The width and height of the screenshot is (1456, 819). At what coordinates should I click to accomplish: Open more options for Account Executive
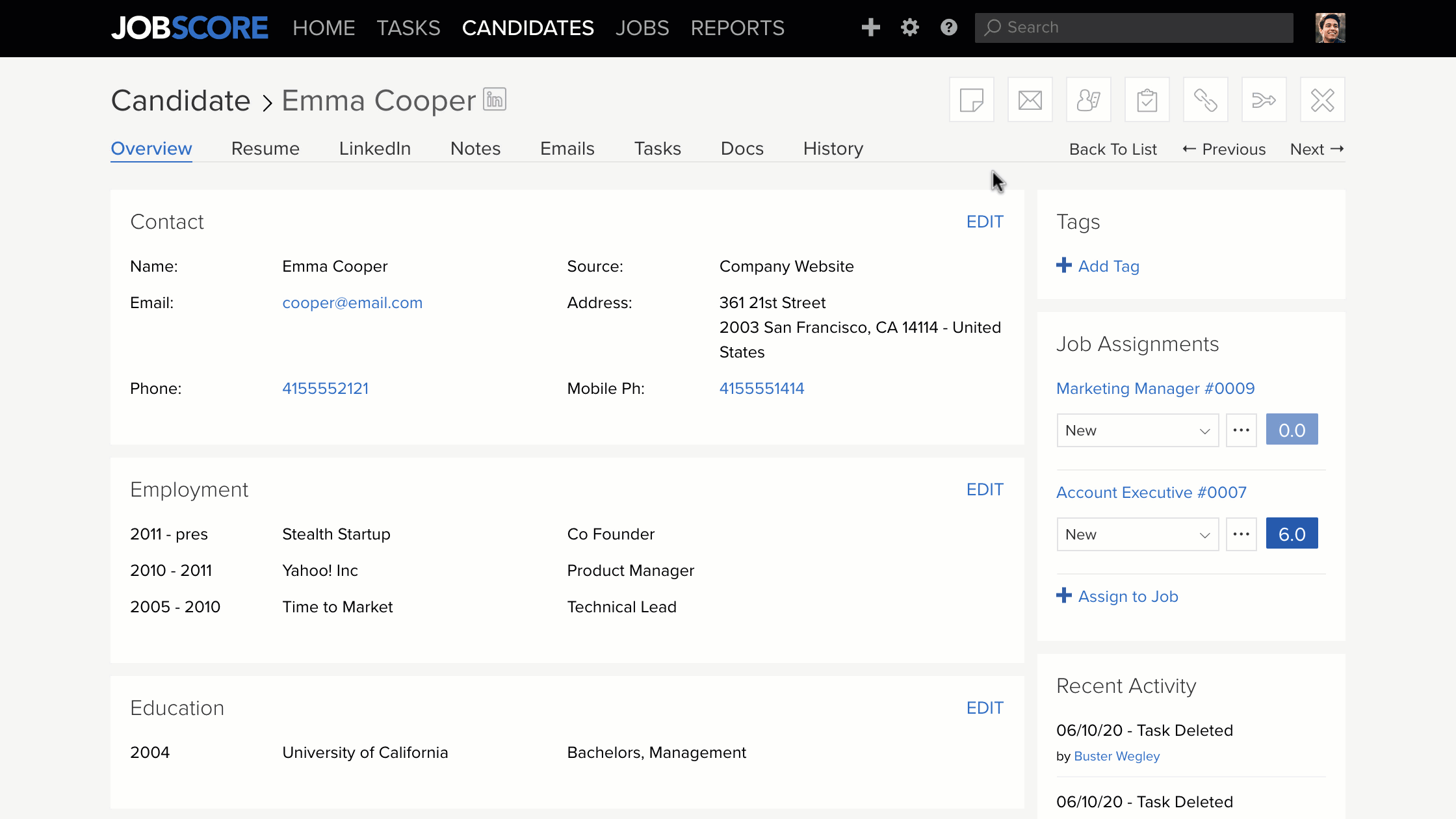point(1241,534)
